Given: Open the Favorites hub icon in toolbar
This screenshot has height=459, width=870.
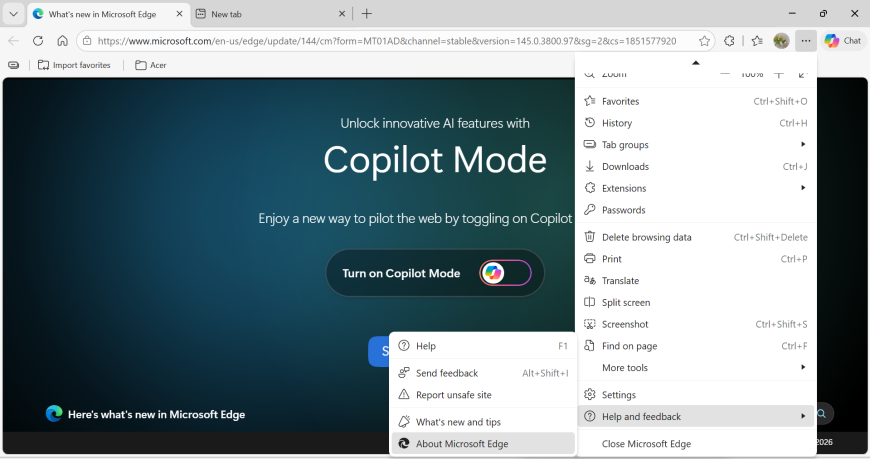Looking at the screenshot, I should 757,41.
